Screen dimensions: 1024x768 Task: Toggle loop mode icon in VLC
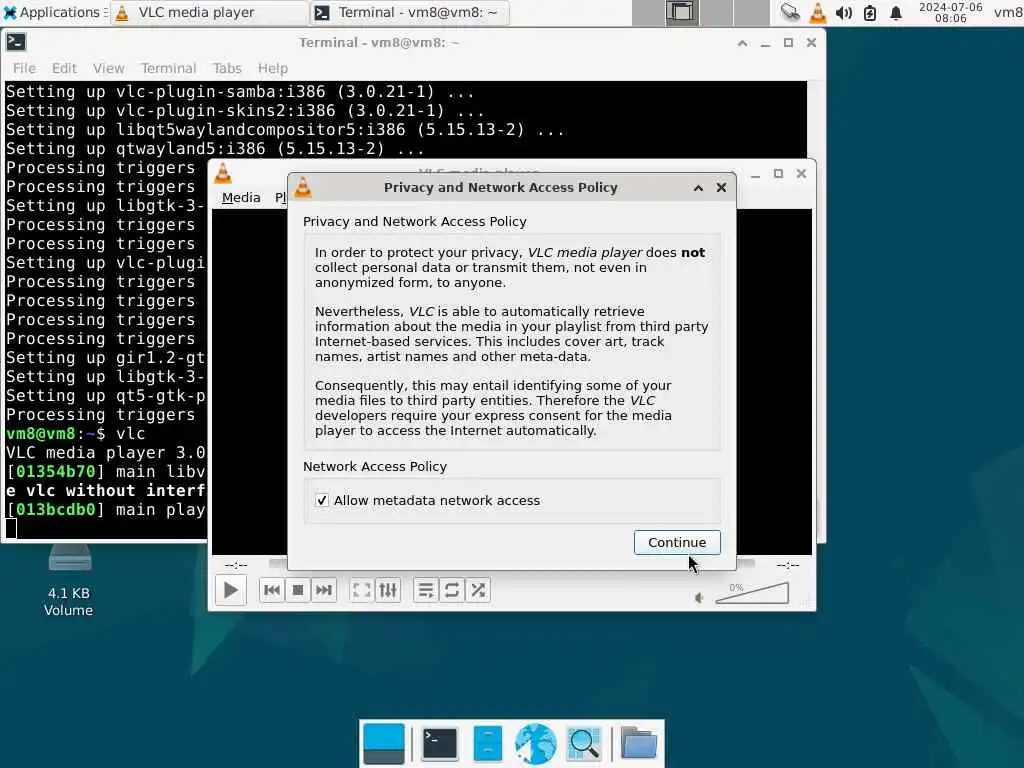[x=452, y=590]
